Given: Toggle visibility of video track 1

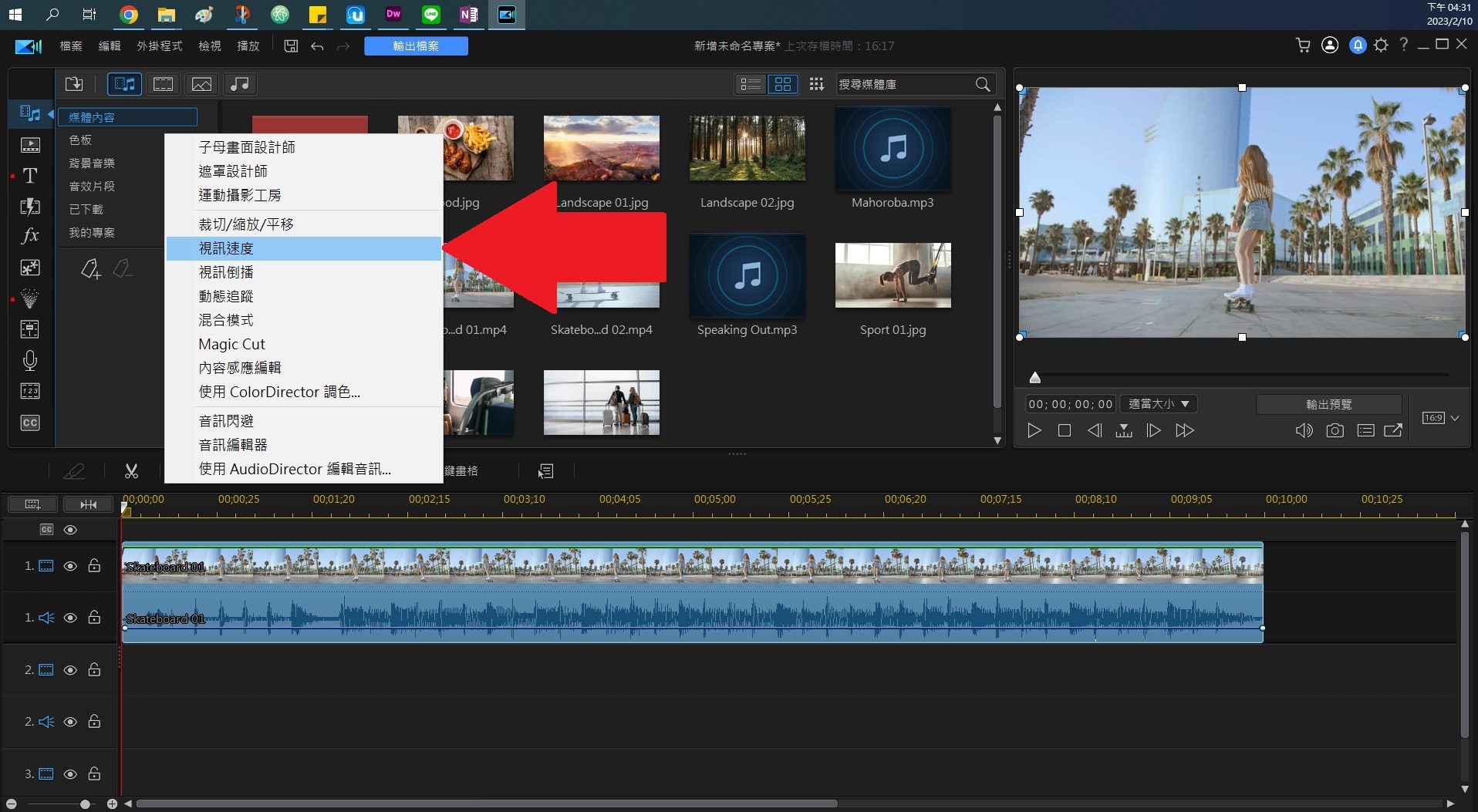Looking at the screenshot, I should (70, 566).
